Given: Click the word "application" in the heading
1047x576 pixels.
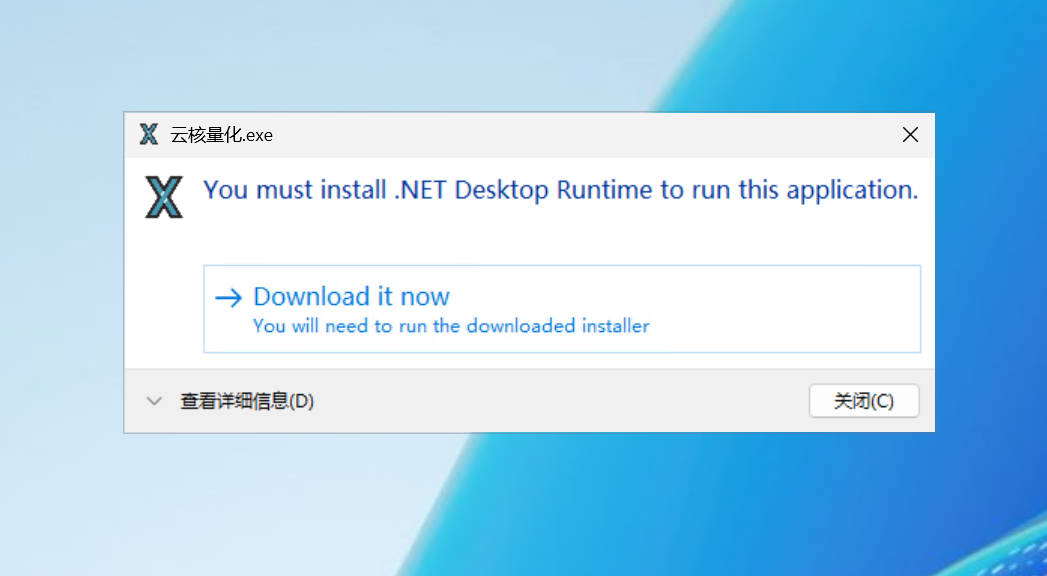Looking at the screenshot, I should [850, 190].
